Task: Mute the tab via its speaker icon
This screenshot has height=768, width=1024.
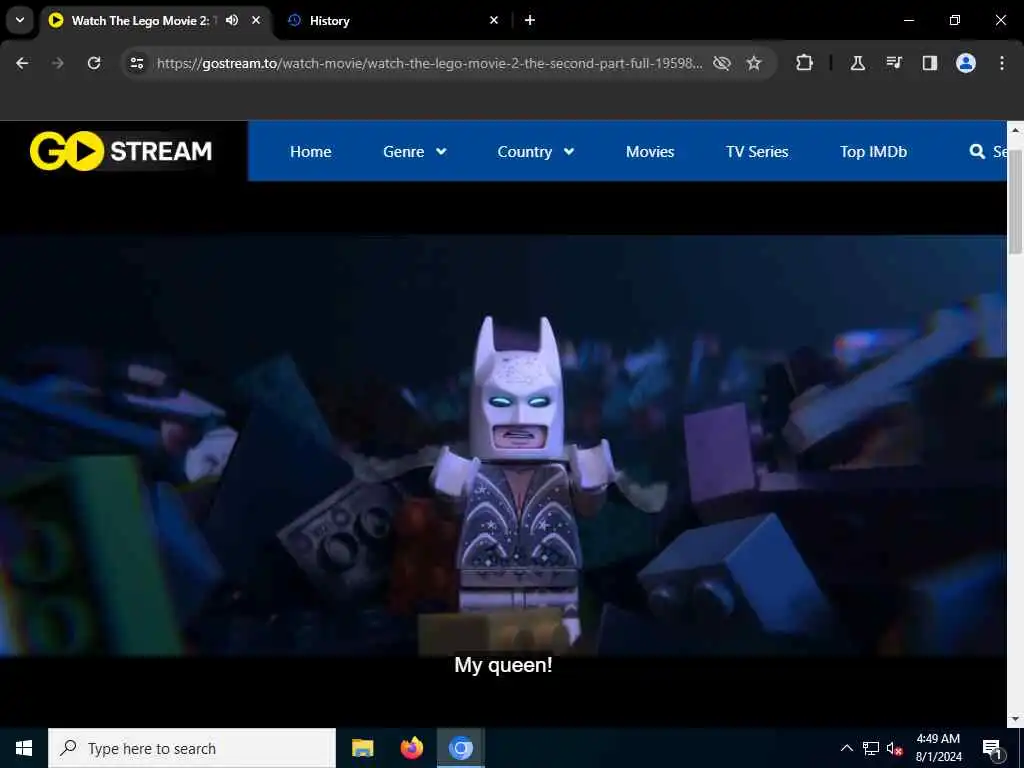Action: tap(232, 20)
